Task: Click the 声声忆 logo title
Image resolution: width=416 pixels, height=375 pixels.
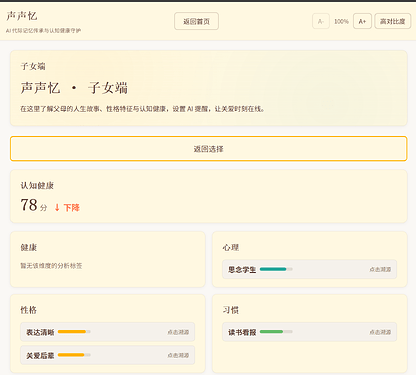Action: (22, 16)
